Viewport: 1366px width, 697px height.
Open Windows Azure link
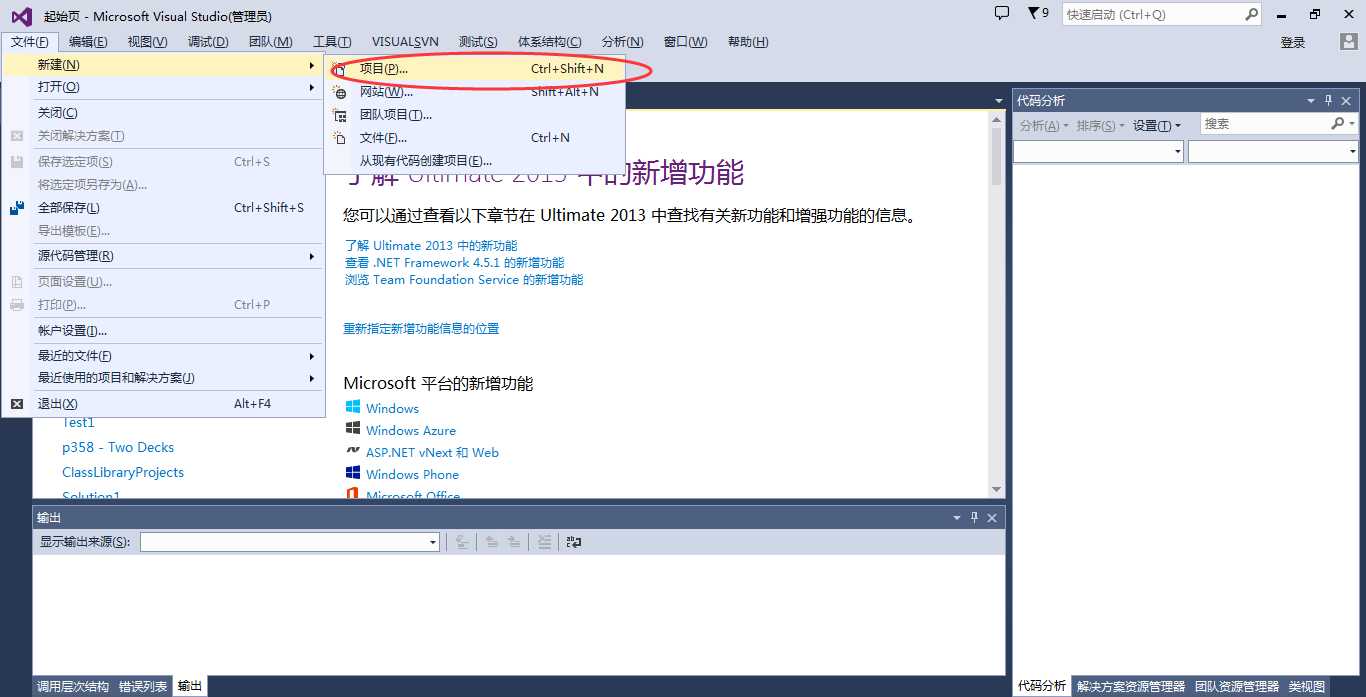click(411, 430)
